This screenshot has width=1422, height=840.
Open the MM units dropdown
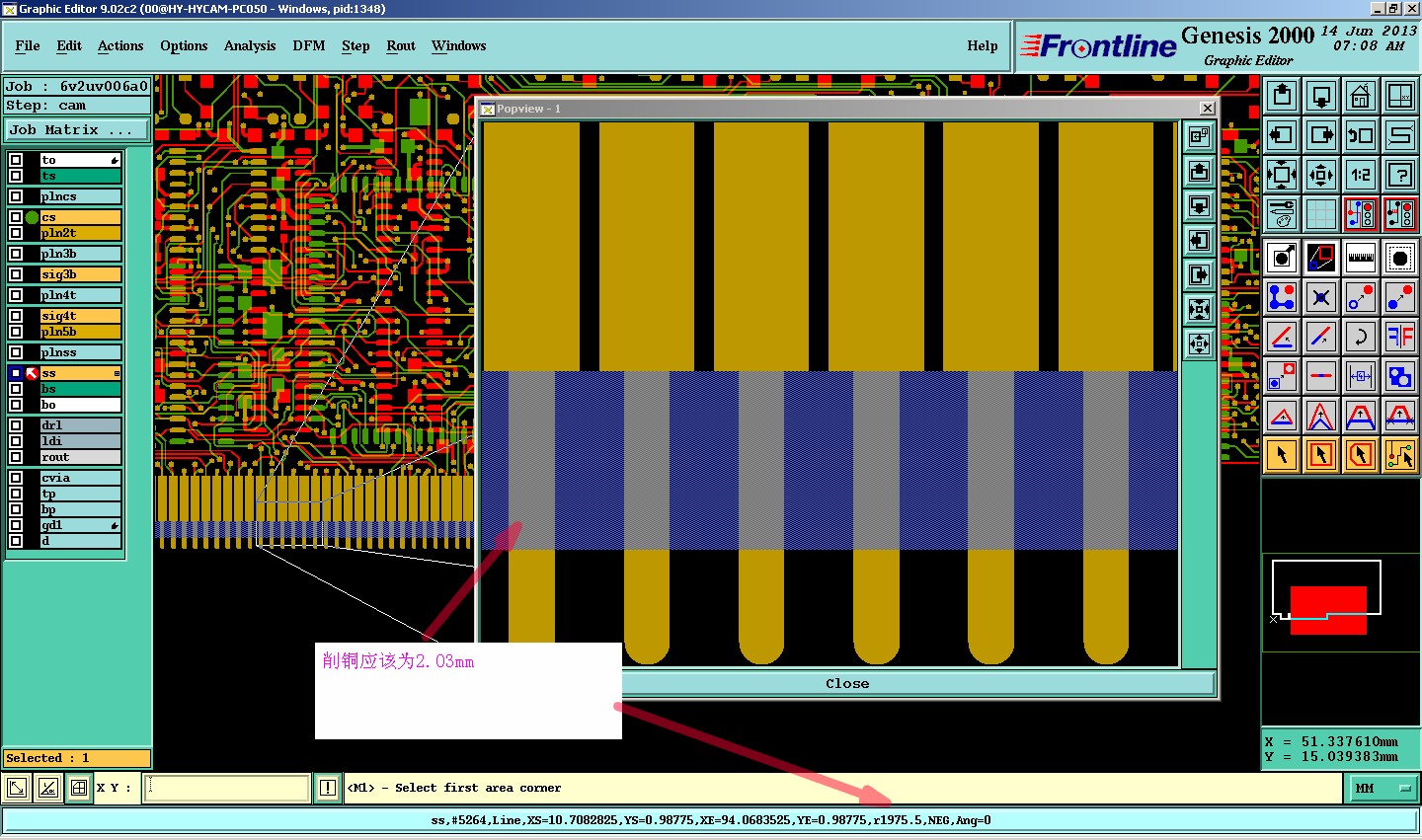pos(1382,788)
